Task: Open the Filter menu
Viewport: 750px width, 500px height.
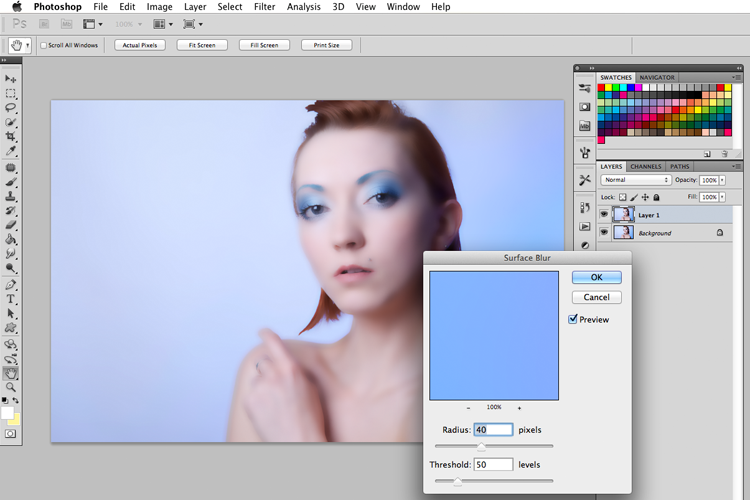Action: (265, 7)
